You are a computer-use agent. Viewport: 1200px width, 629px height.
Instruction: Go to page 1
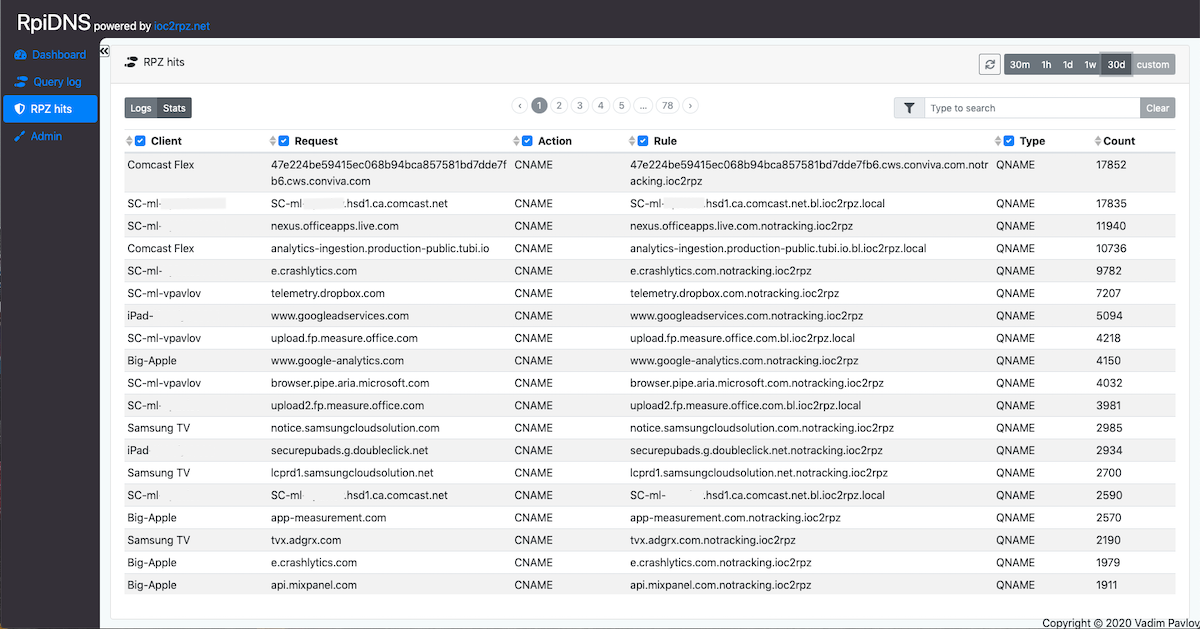[x=540, y=105]
